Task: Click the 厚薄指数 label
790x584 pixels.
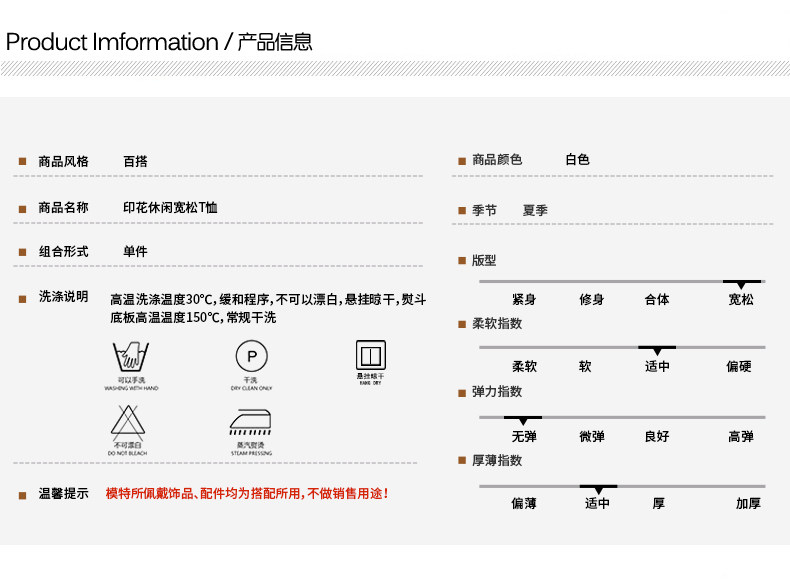Action: click(x=497, y=461)
